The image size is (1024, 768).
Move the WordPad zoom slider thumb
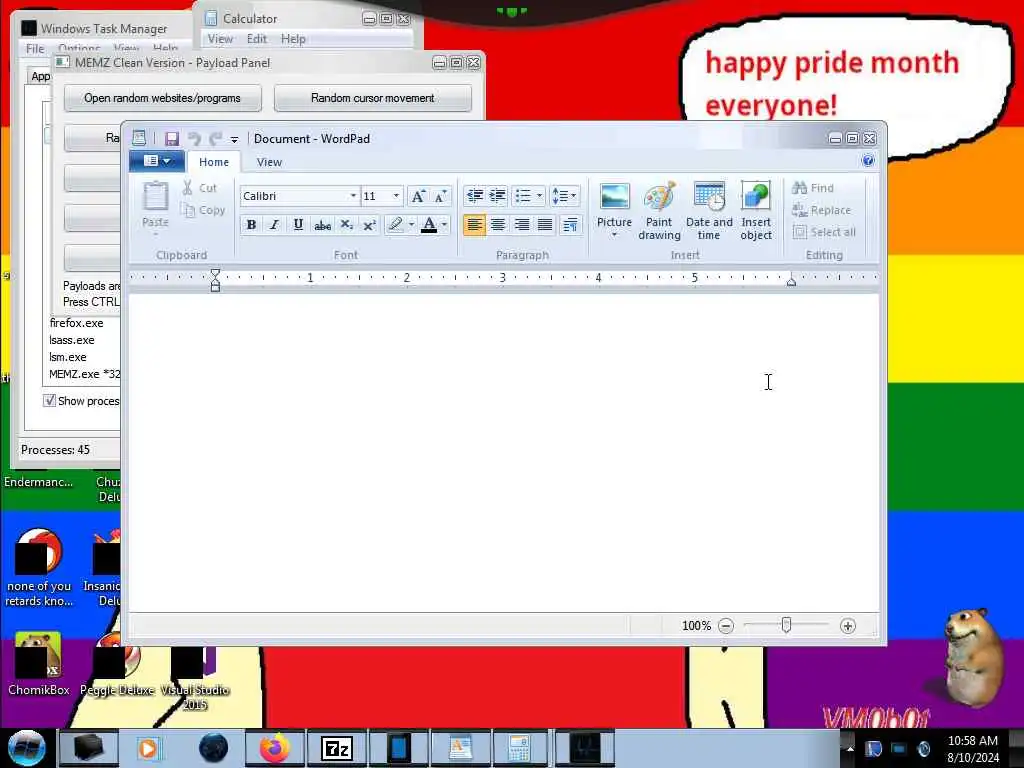786,626
